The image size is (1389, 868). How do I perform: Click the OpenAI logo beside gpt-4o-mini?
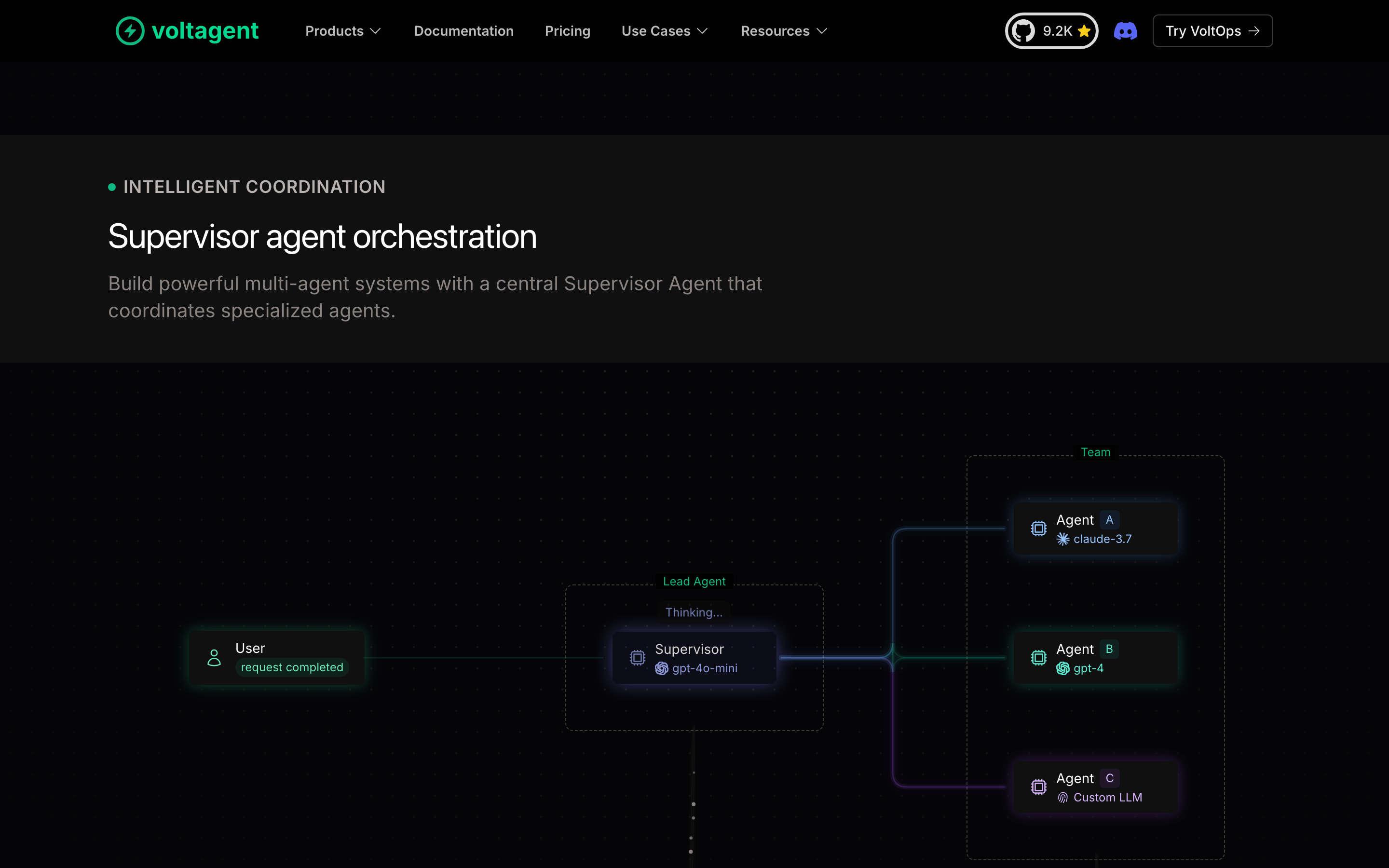click(x=662, y=668)
